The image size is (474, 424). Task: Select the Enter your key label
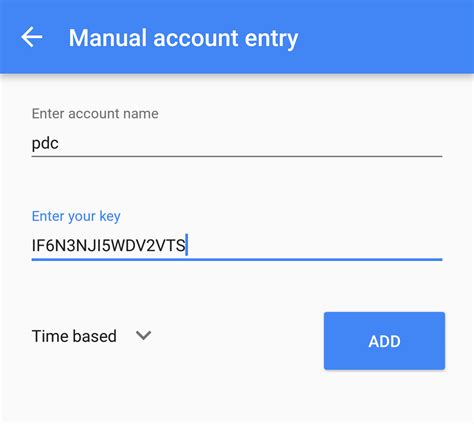[x=76, y=216]
